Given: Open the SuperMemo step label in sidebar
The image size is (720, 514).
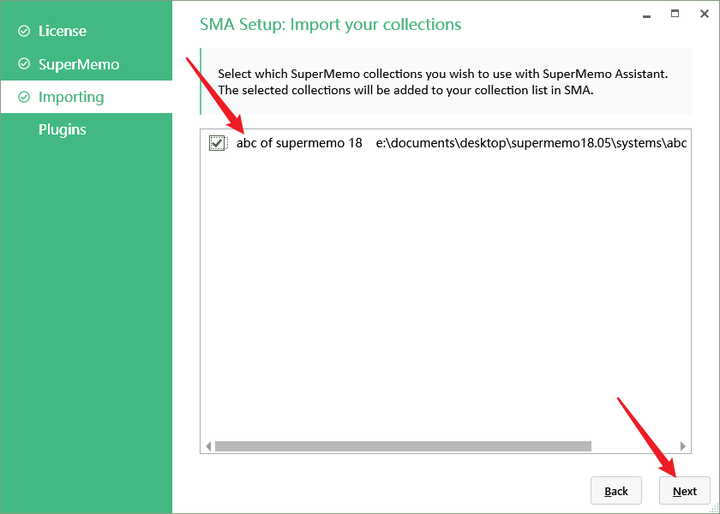Looking at the screenshot, I should (78, 64).
